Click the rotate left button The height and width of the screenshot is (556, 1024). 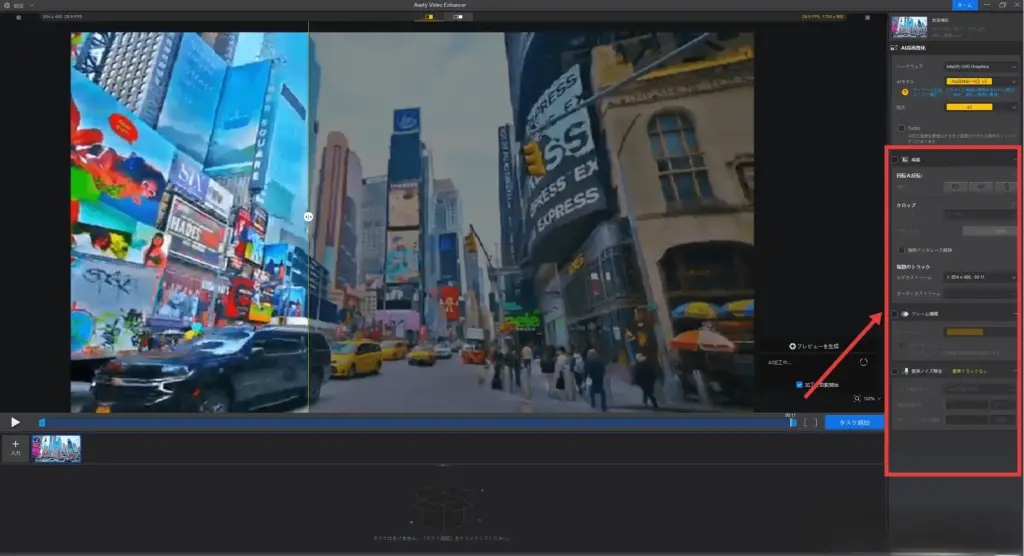[955, 187]
